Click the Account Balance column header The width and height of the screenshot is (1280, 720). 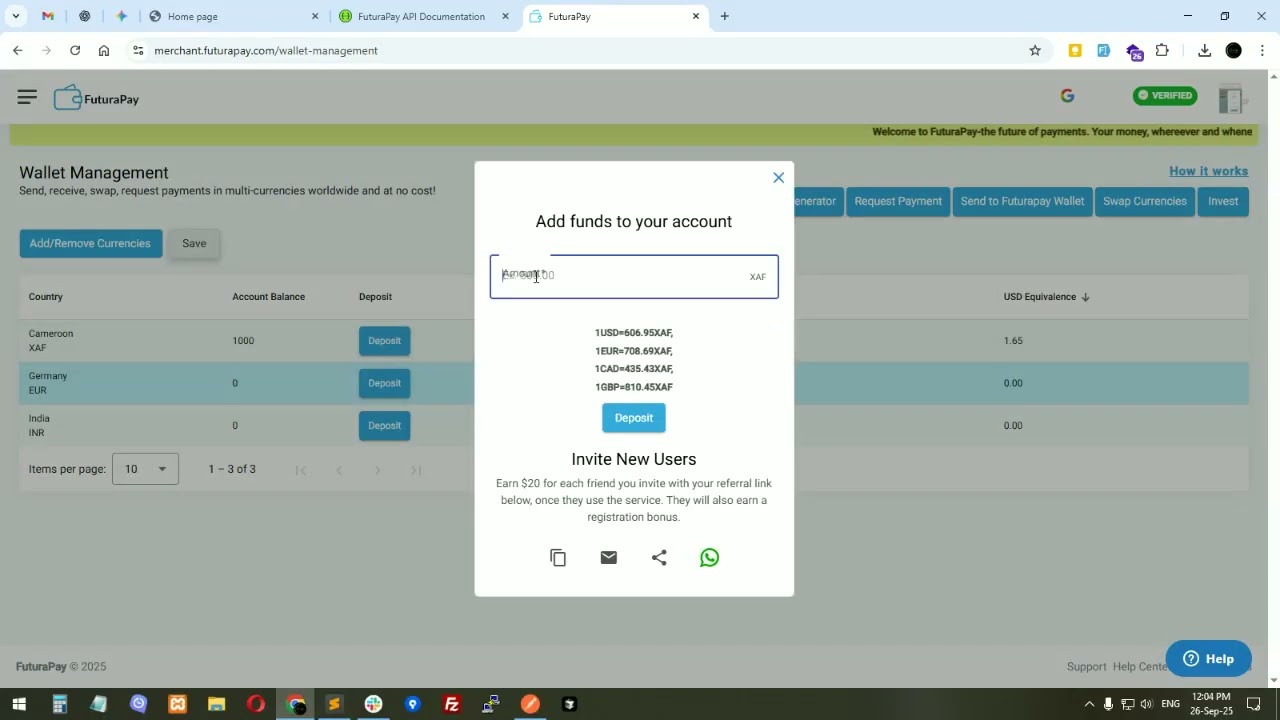click(269, 297)
